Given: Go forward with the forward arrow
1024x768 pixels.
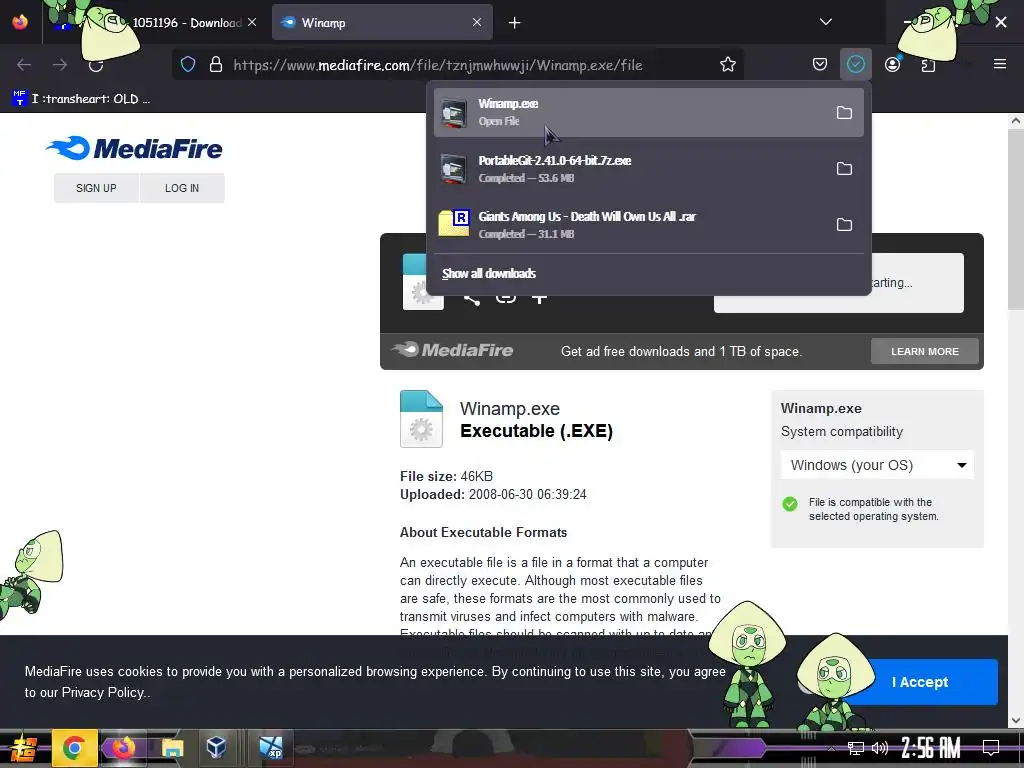Looking at the screenshot, I should [x=60, y=65].
